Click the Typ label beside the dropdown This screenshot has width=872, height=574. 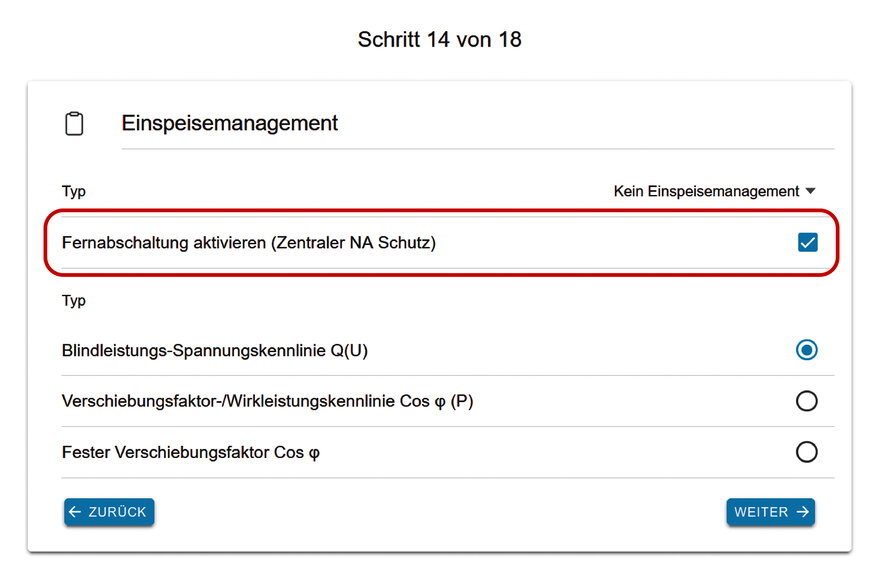tap(74, 192)
